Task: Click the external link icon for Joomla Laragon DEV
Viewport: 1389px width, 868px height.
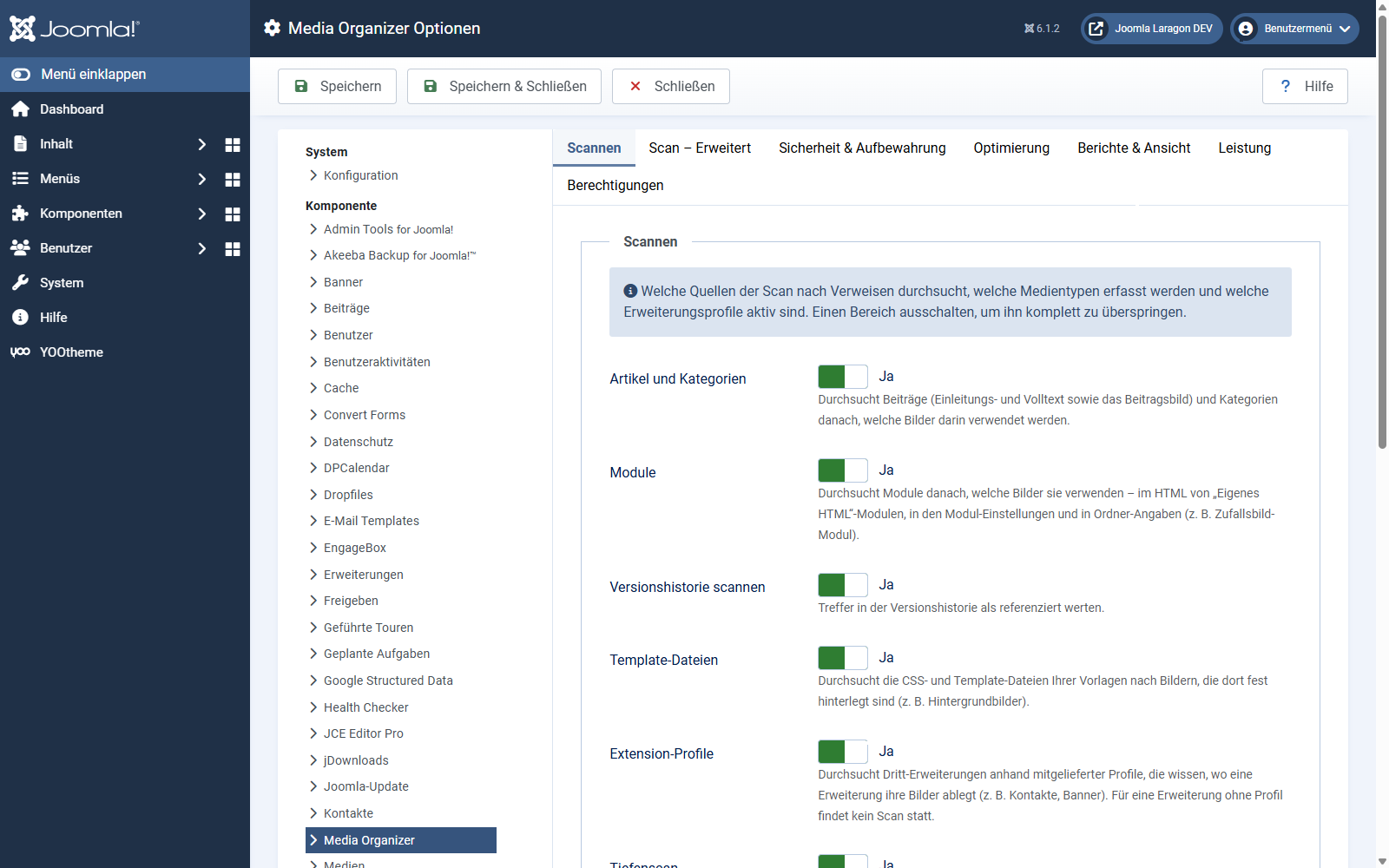Action: click(x=1096, y=29)
